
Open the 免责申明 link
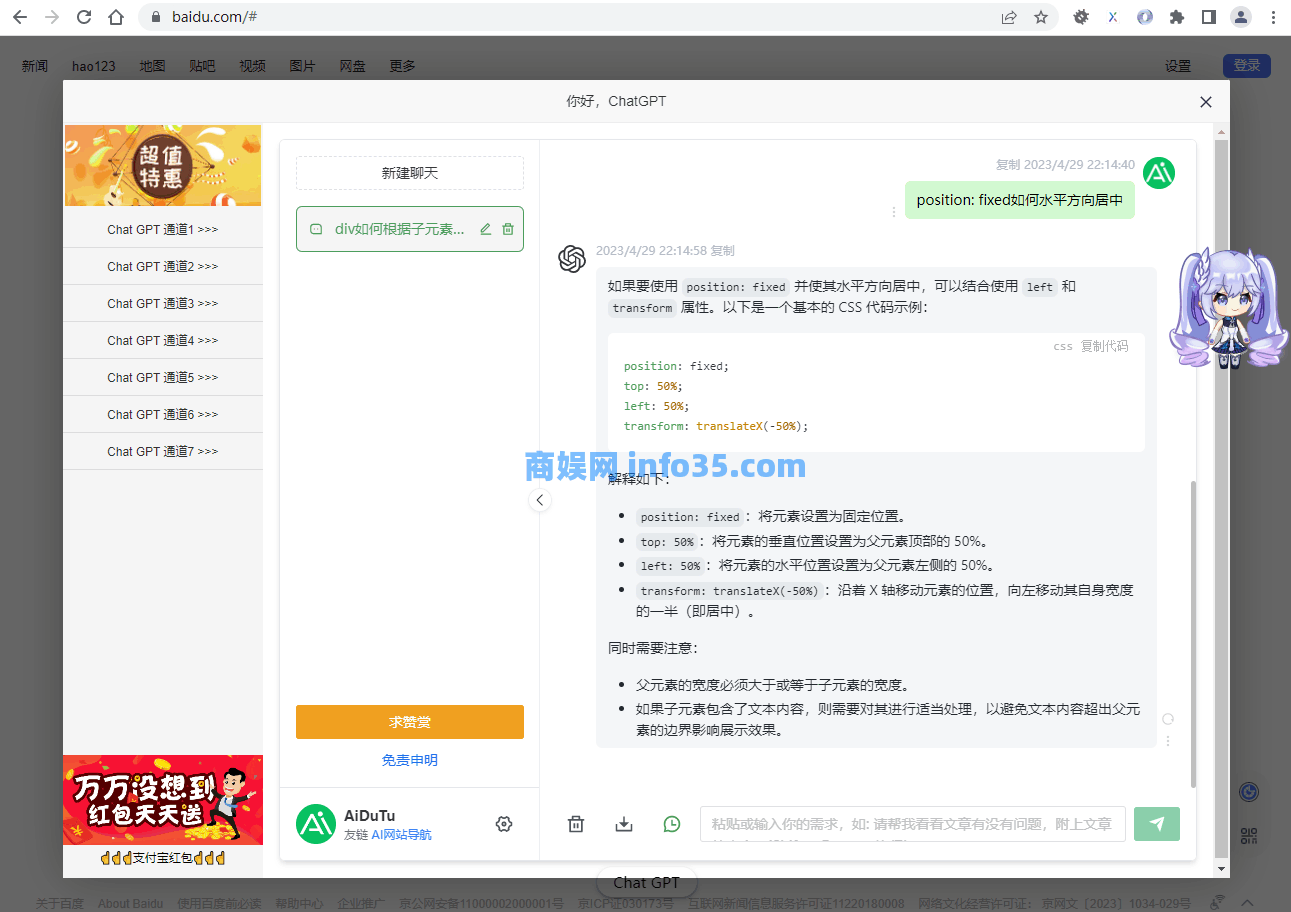point(410,760)
